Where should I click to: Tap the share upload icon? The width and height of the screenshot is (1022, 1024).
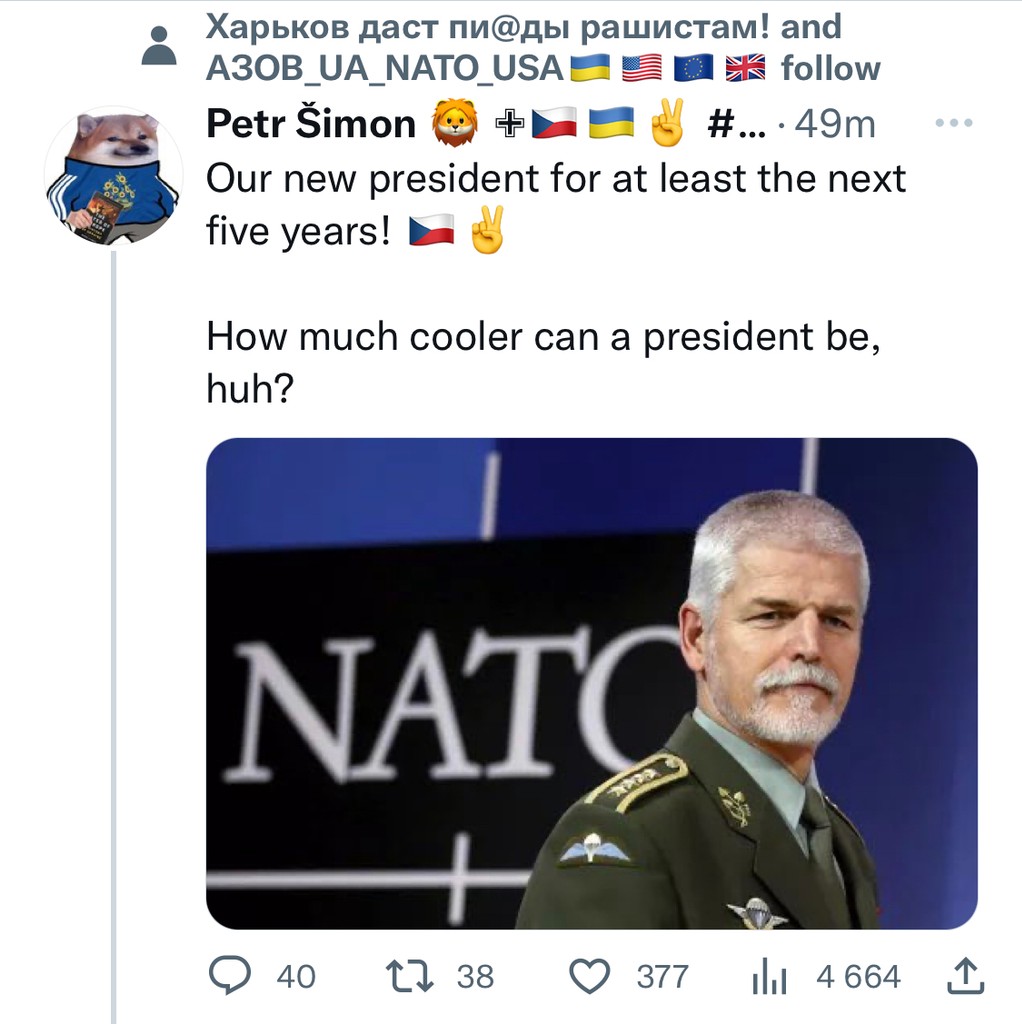click(x=965, y=975)
